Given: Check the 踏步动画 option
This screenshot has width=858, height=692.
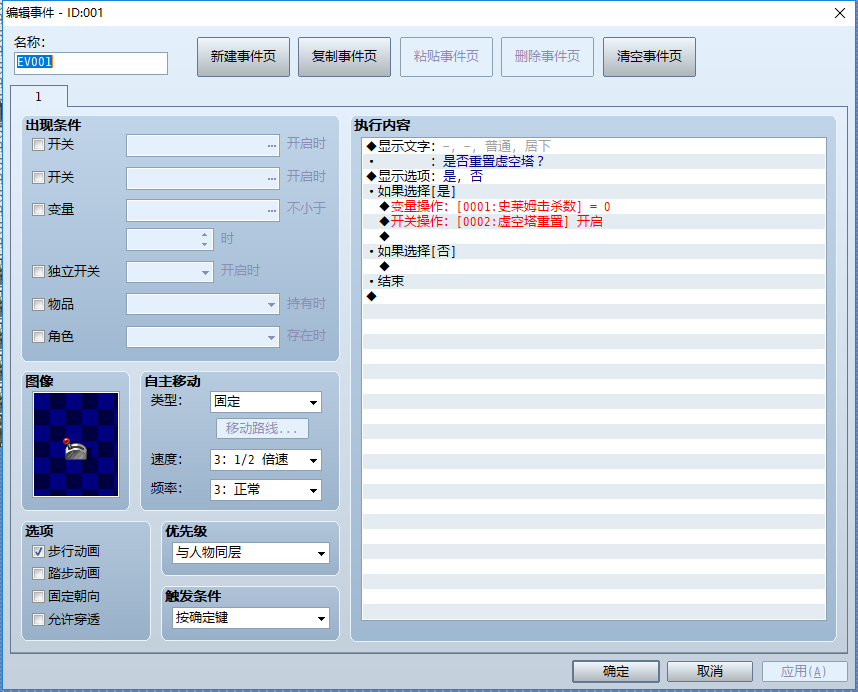Looking at the screenshot, I should point(38,574).
